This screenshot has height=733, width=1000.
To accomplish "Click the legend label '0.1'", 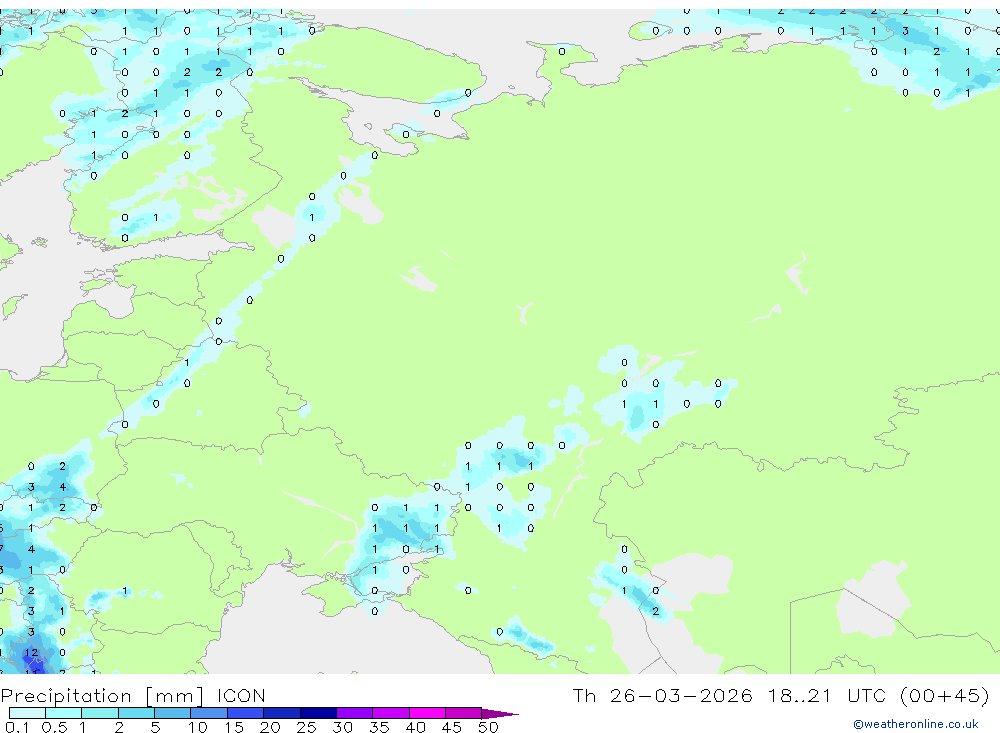I will [x=17, y=727].
